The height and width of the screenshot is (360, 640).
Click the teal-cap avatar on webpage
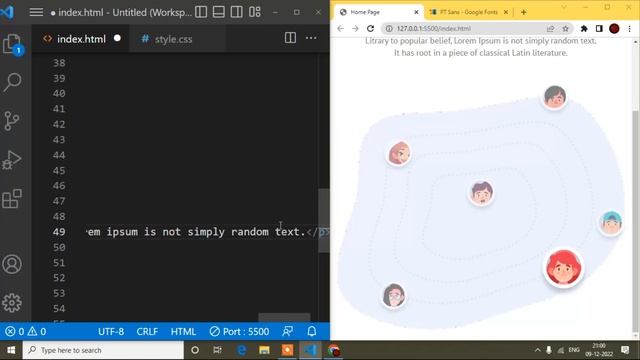[x=611, y=223]
